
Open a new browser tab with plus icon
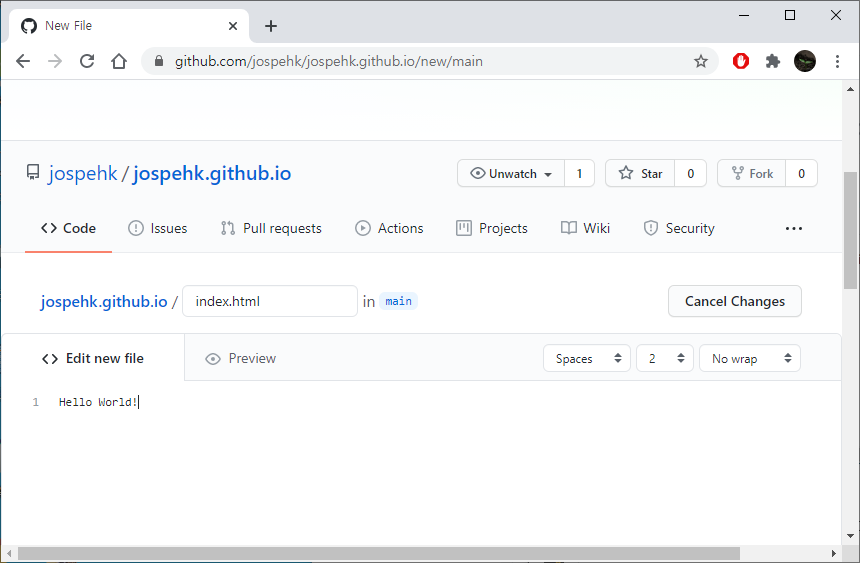click(x=270, y=26)
